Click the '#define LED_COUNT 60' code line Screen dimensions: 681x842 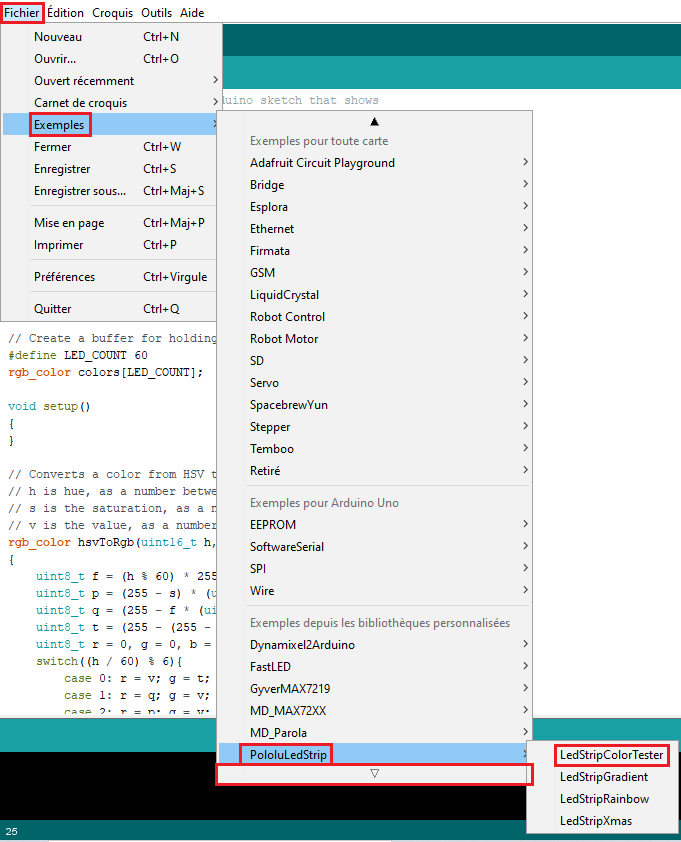(78, 355)
